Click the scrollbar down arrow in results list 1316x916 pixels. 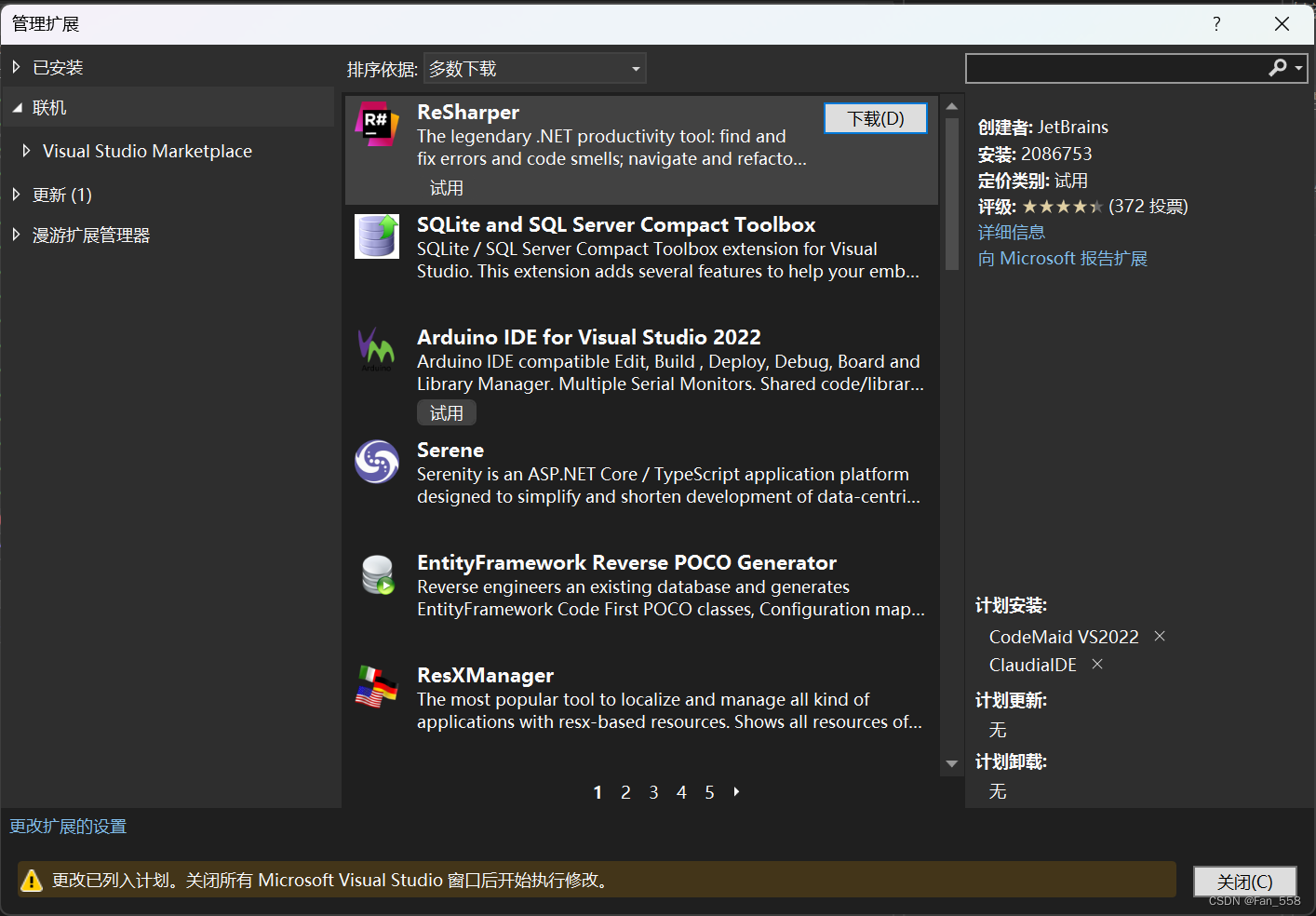(x=951, y=763)
